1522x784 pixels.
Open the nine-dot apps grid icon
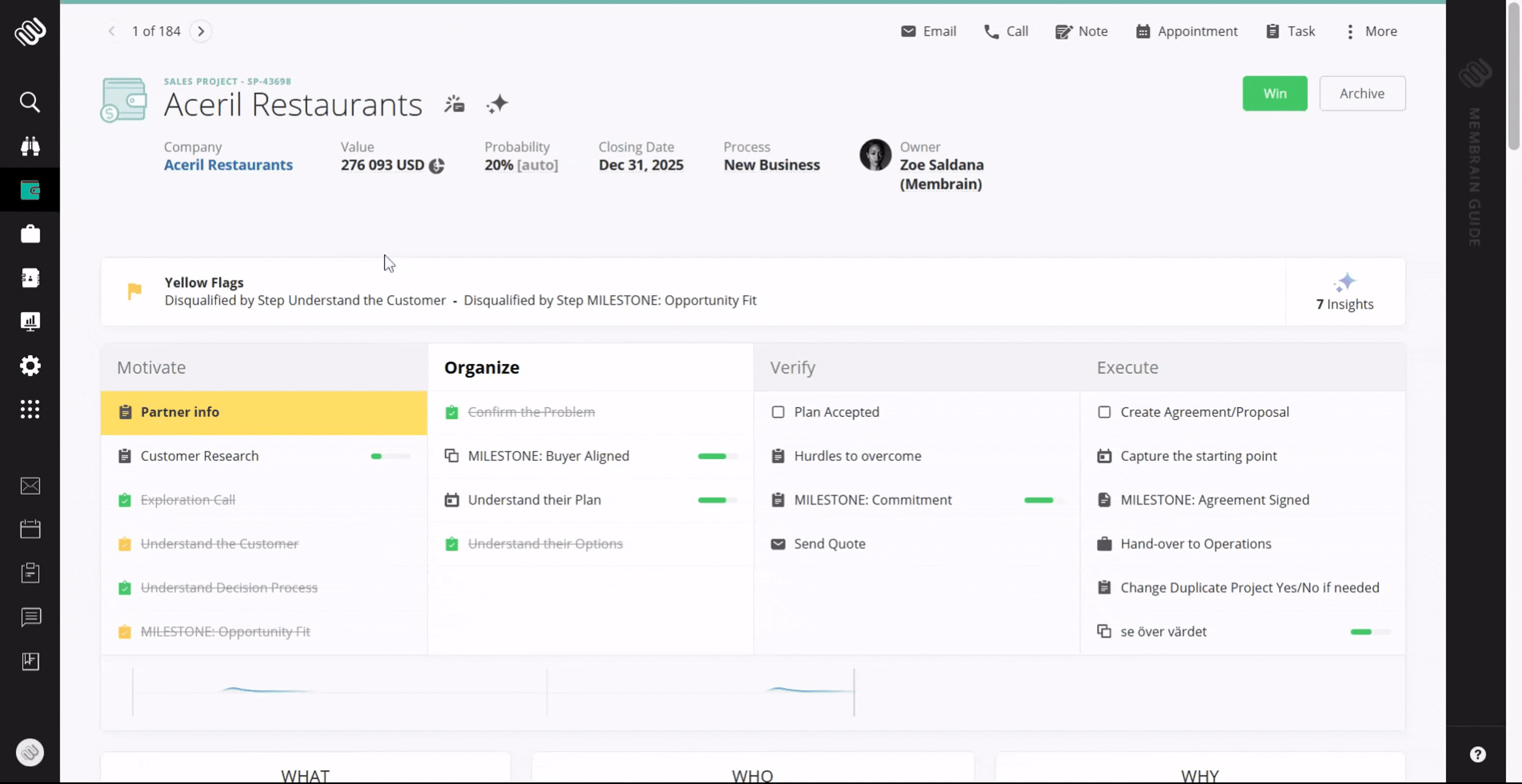[30, 410]
